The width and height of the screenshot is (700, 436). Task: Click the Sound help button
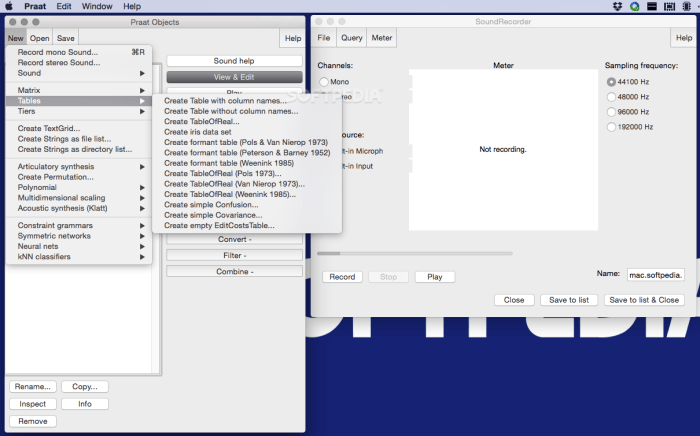[234, 61]
